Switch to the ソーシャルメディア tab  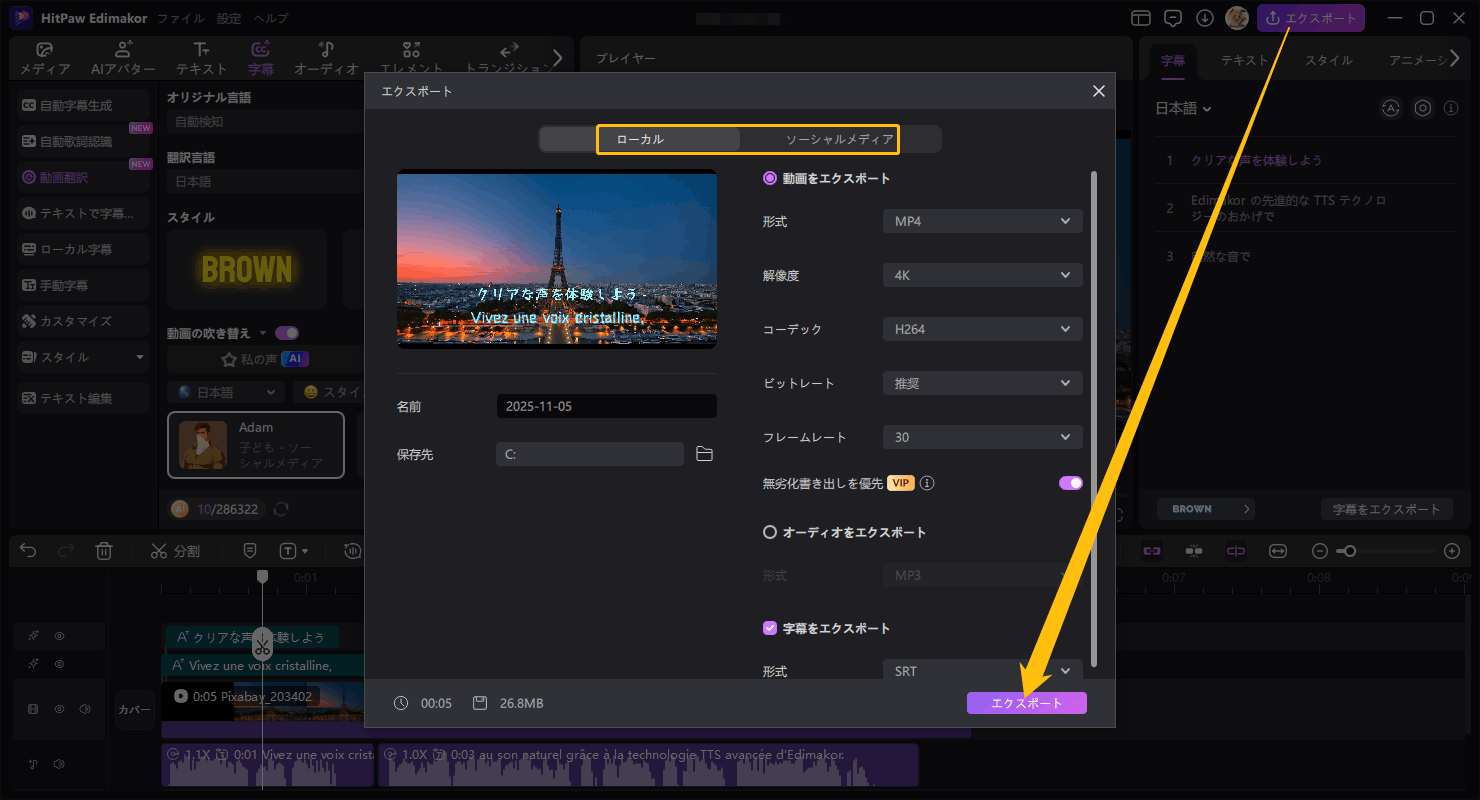click(839, 139)
